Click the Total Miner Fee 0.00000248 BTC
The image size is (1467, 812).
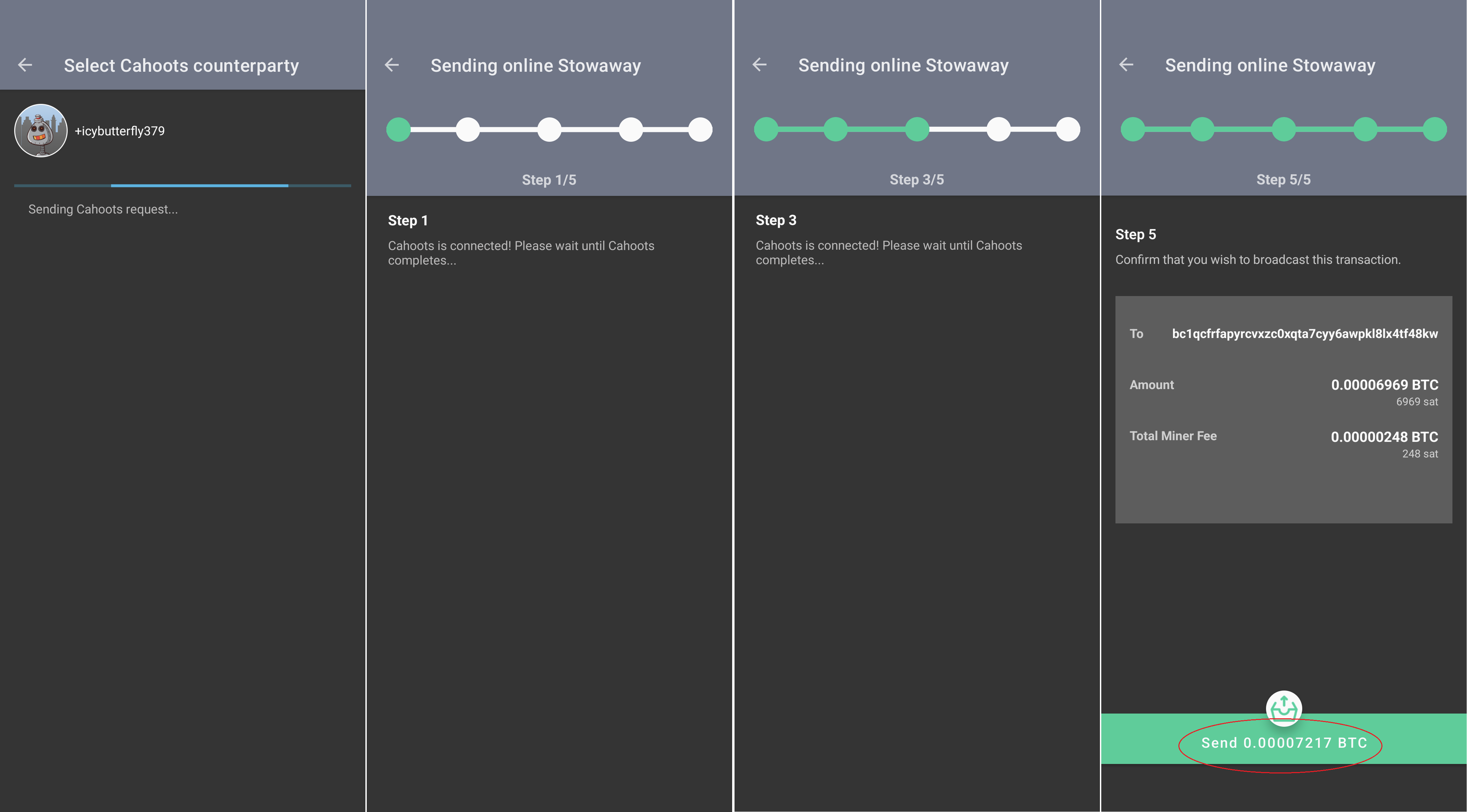[1384, 437]
